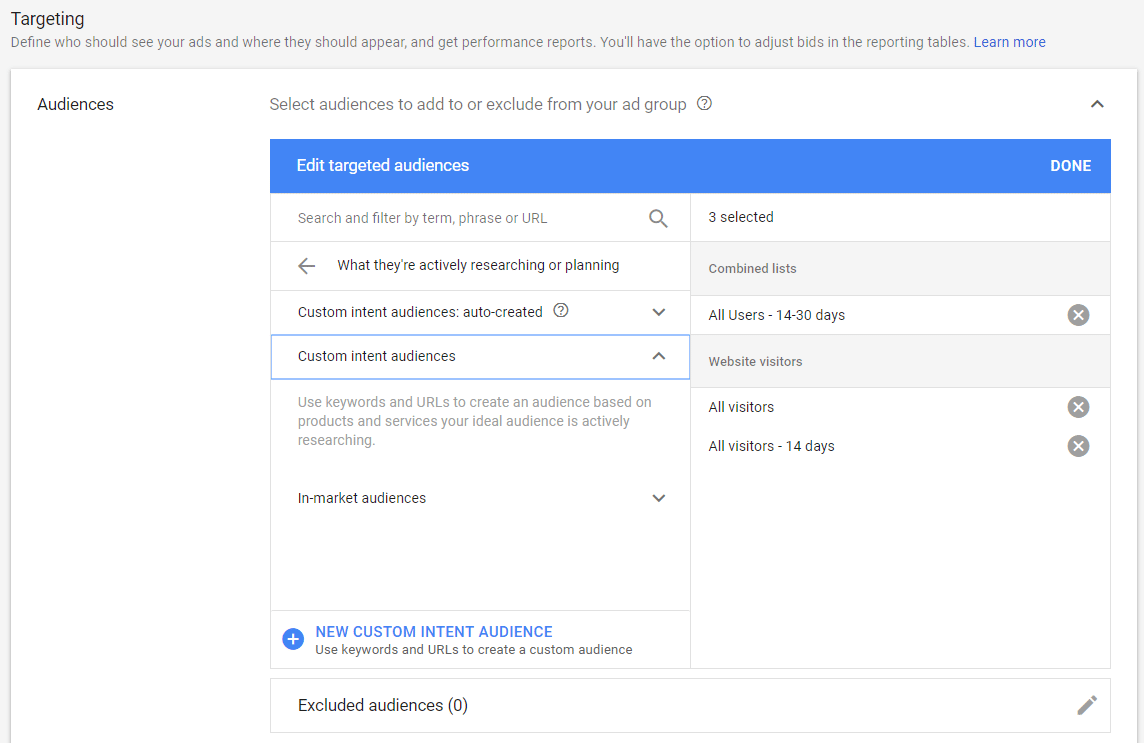Go back using the left arrow icon
The height and width of the screenshot is (743, 1144).
pos(307,266)
